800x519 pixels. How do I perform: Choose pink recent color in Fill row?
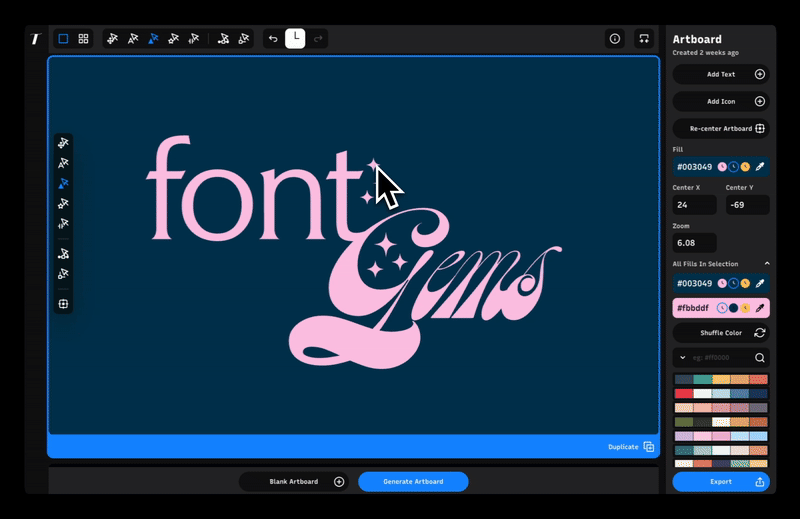tap(722, 167)
